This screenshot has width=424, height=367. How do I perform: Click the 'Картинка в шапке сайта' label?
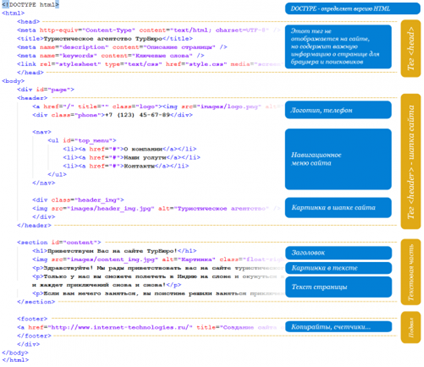click(338, 208)
